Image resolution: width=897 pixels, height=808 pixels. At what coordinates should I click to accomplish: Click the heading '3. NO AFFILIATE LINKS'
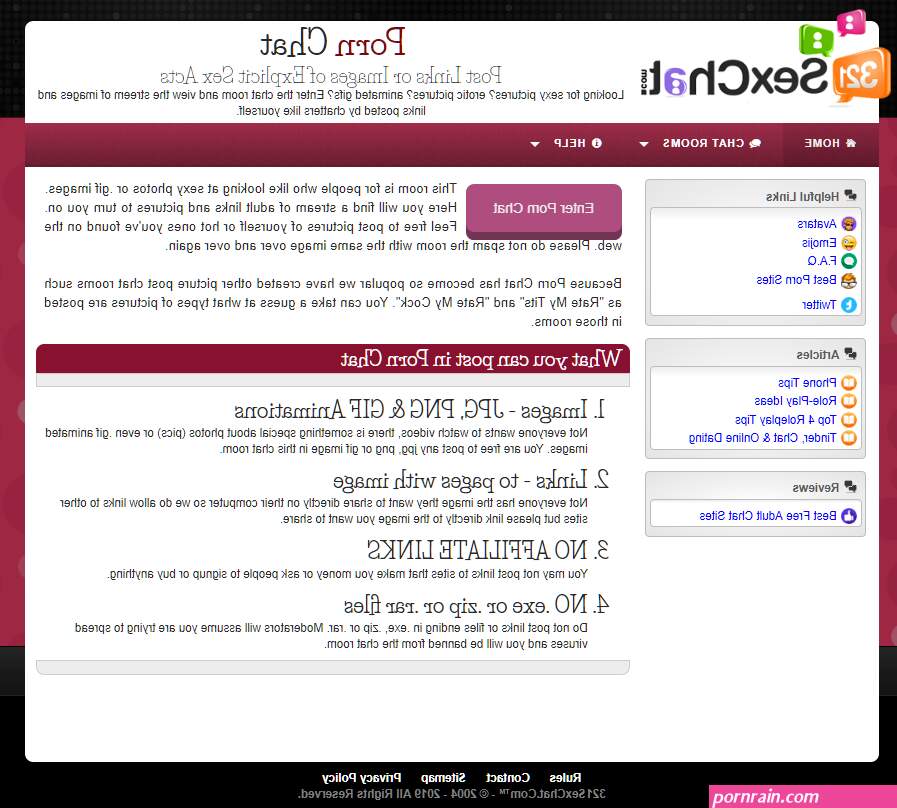[488, 550]
